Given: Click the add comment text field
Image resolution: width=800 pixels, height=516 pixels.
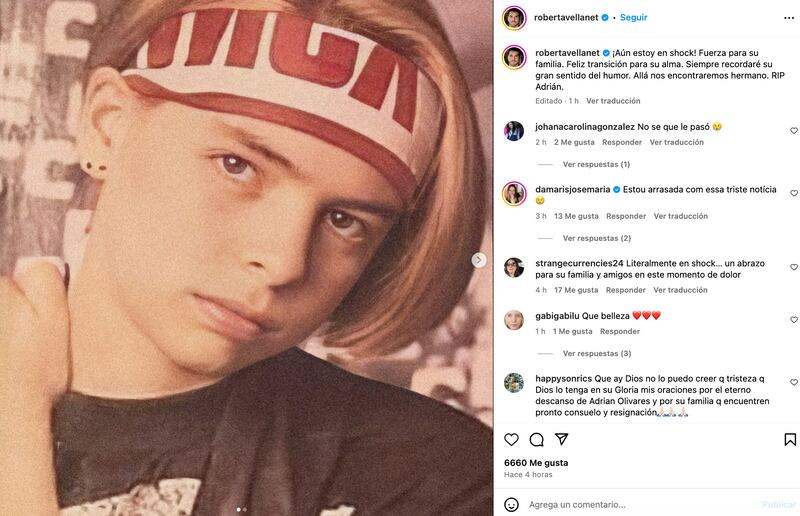Looking at the screenshot, I should [x=640, y=504].
